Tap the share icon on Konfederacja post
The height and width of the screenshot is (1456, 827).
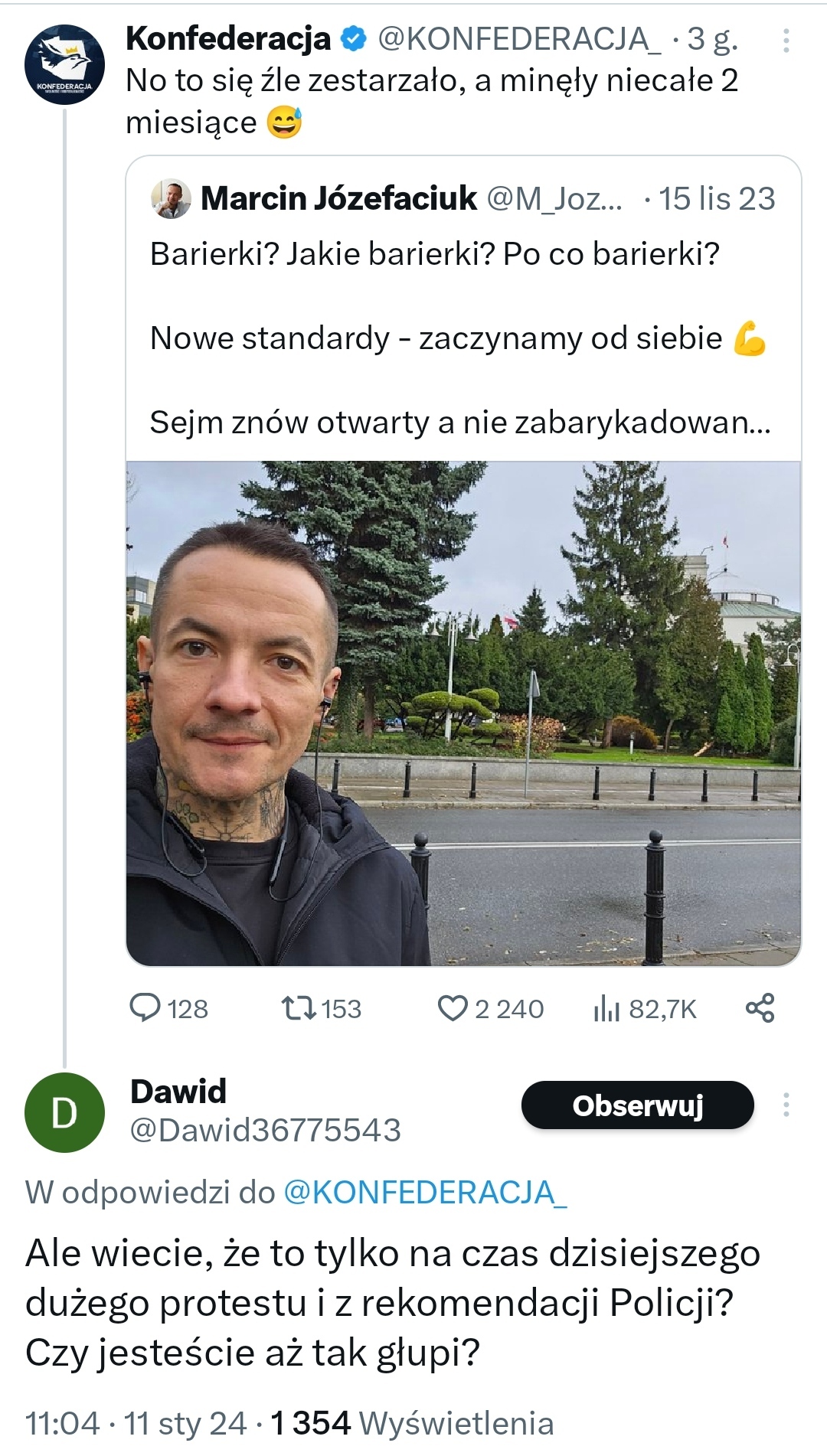[x=760, y=1007]
